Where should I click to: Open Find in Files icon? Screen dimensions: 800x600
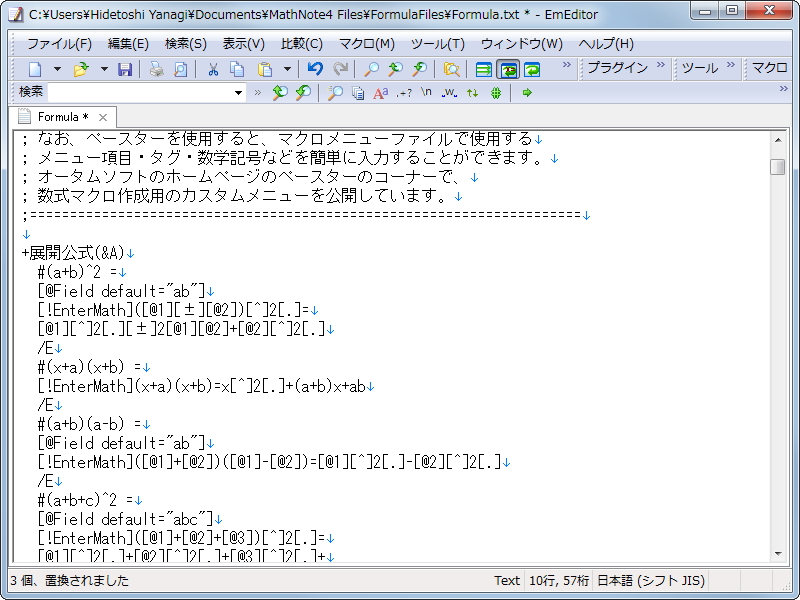[x=452, y=69]
